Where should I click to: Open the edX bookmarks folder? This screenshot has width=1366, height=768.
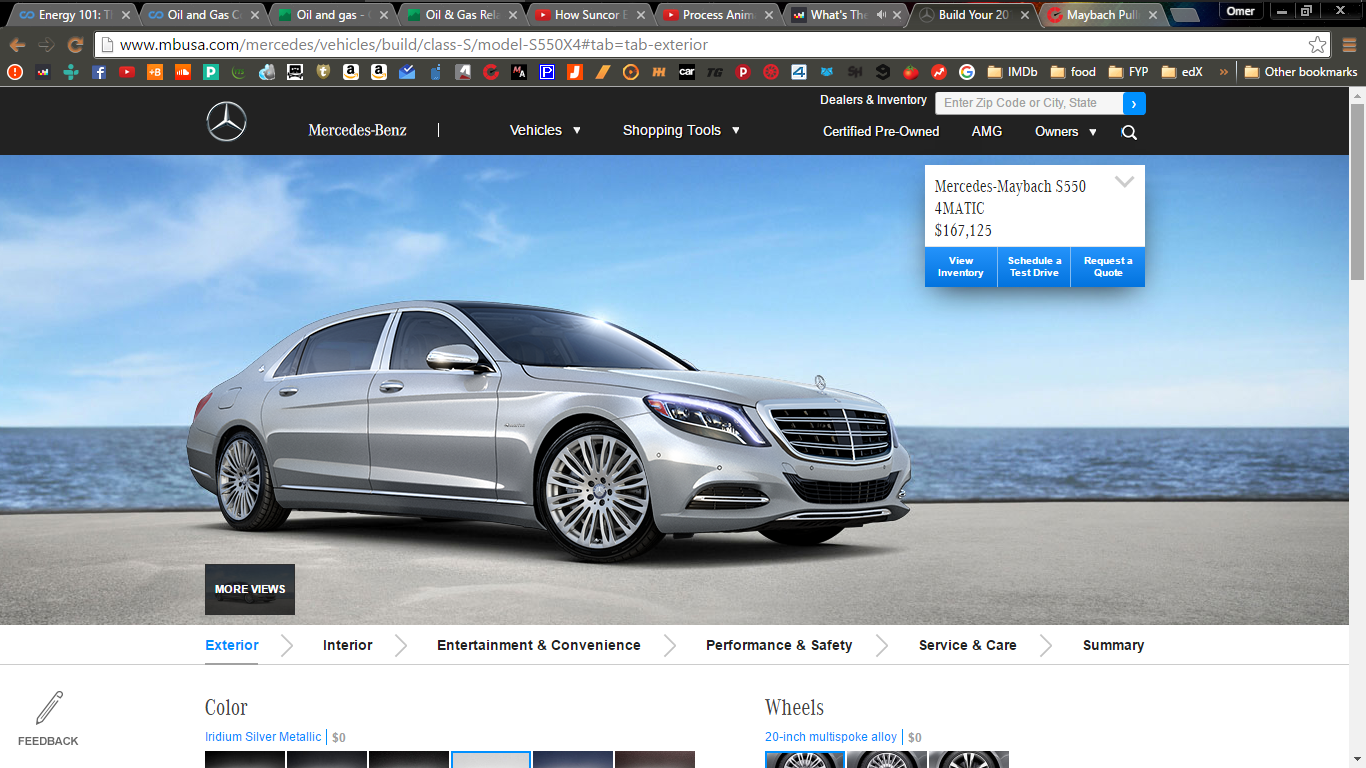[1182, 72]
